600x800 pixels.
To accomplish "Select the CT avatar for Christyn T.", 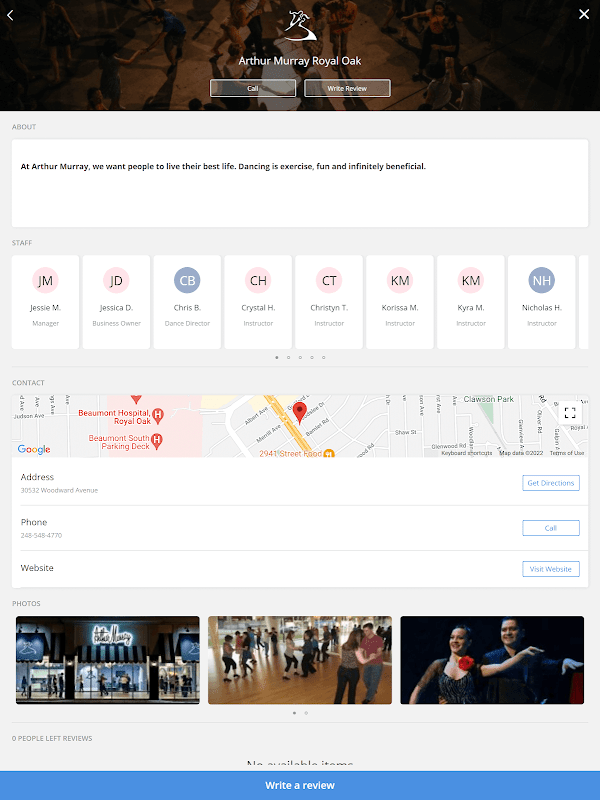I will [329, 280].
